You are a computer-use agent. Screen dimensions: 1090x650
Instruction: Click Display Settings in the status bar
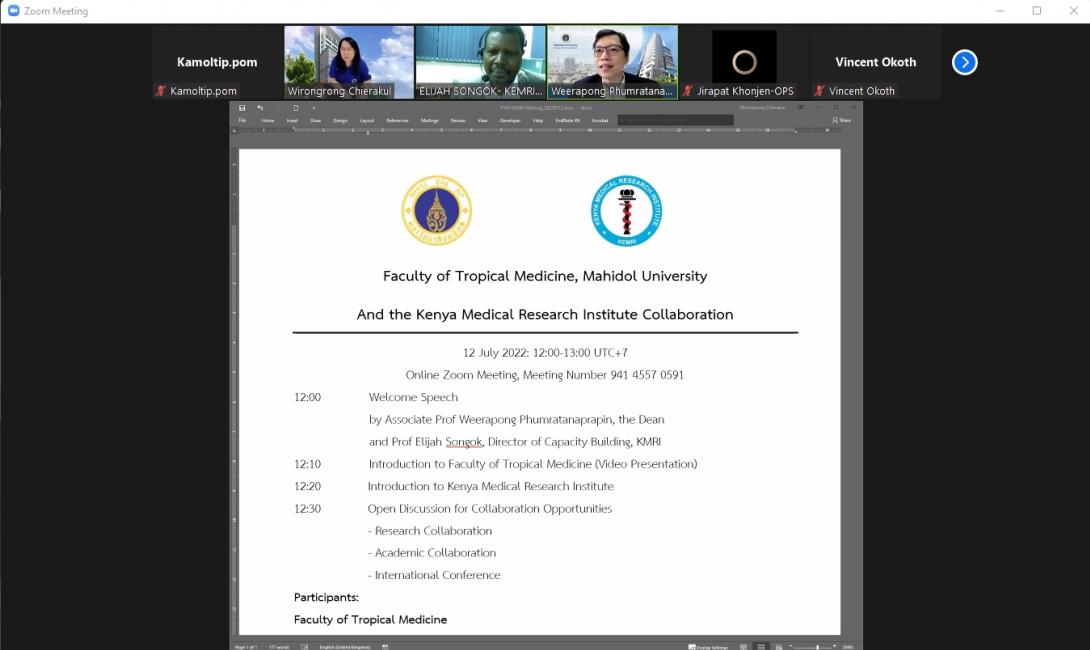708,647
